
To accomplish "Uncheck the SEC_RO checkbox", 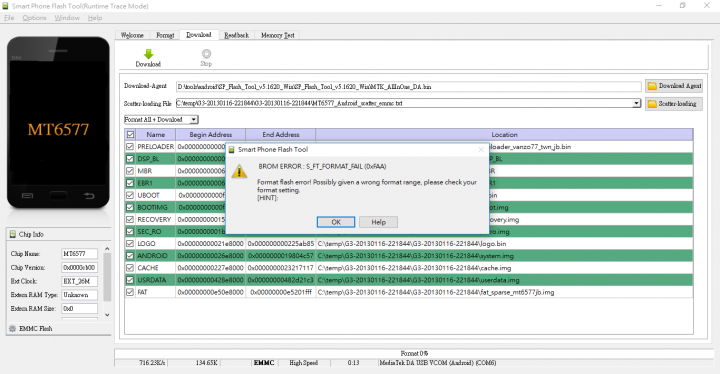I will [130, 232].
